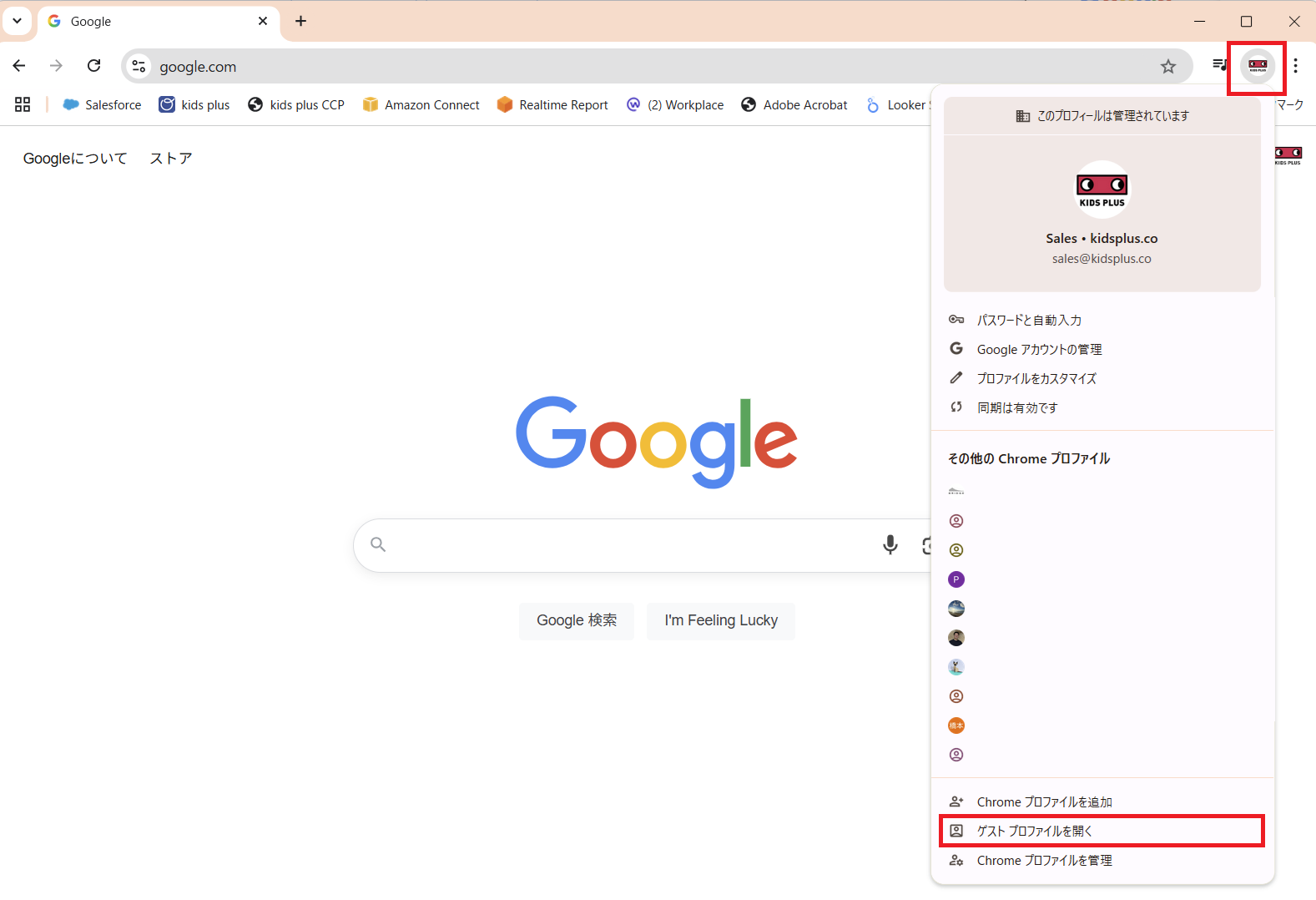Open Chrome's three-dot menu
This screenshot has height=900, width=1316.
[1295, 66]
